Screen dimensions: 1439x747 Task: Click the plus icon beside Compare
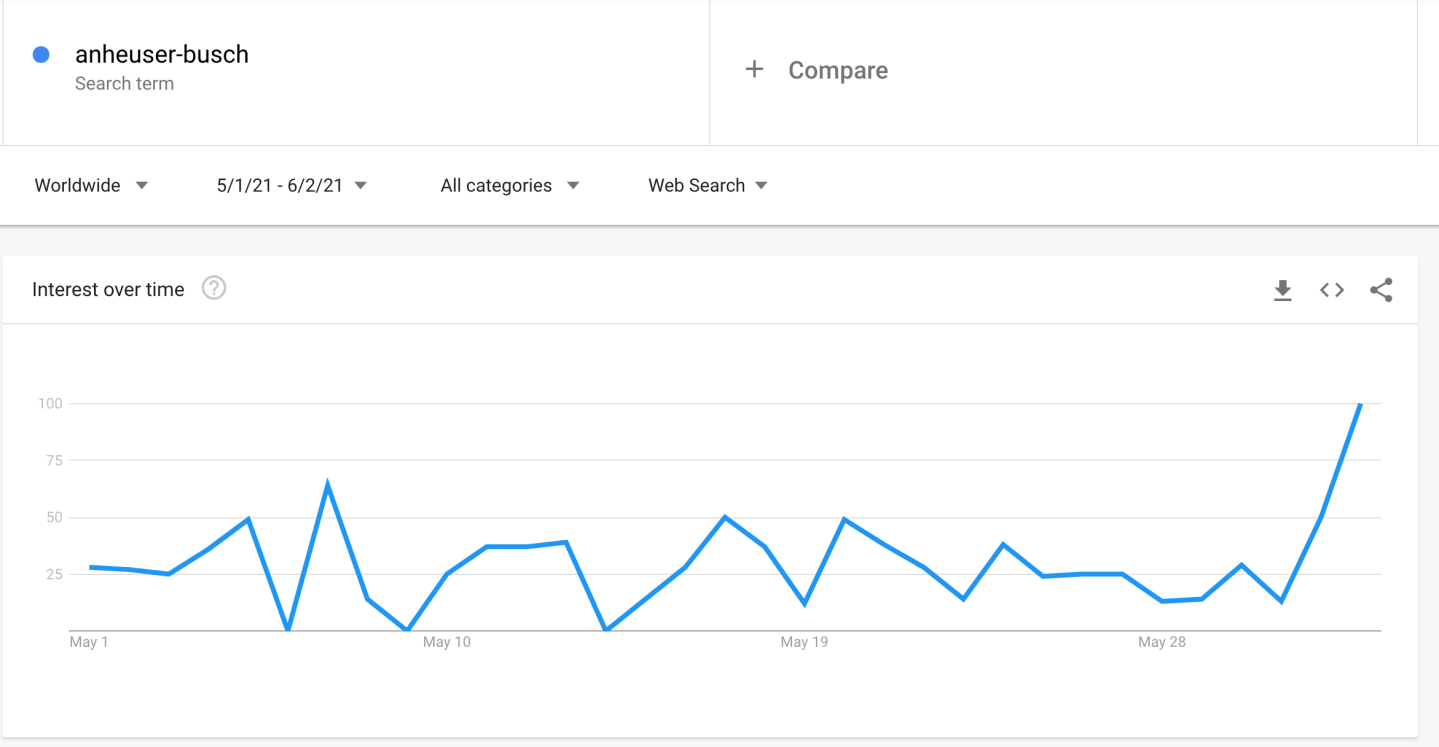coord(754,70)
